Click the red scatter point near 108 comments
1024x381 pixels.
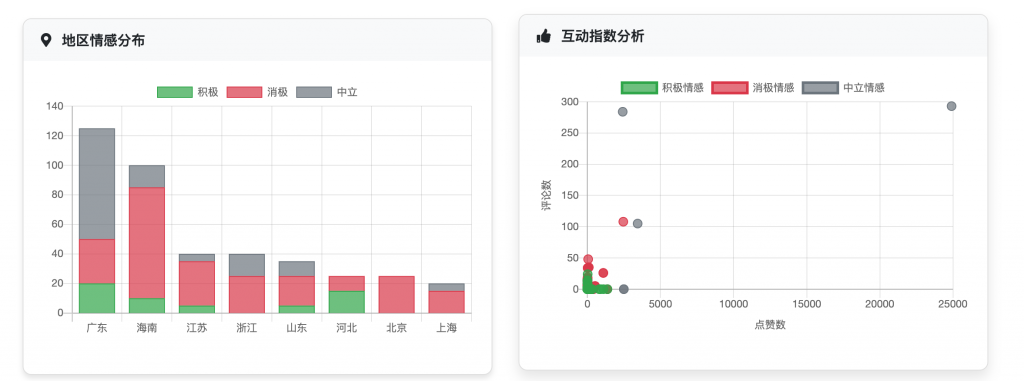click(623, 222)
